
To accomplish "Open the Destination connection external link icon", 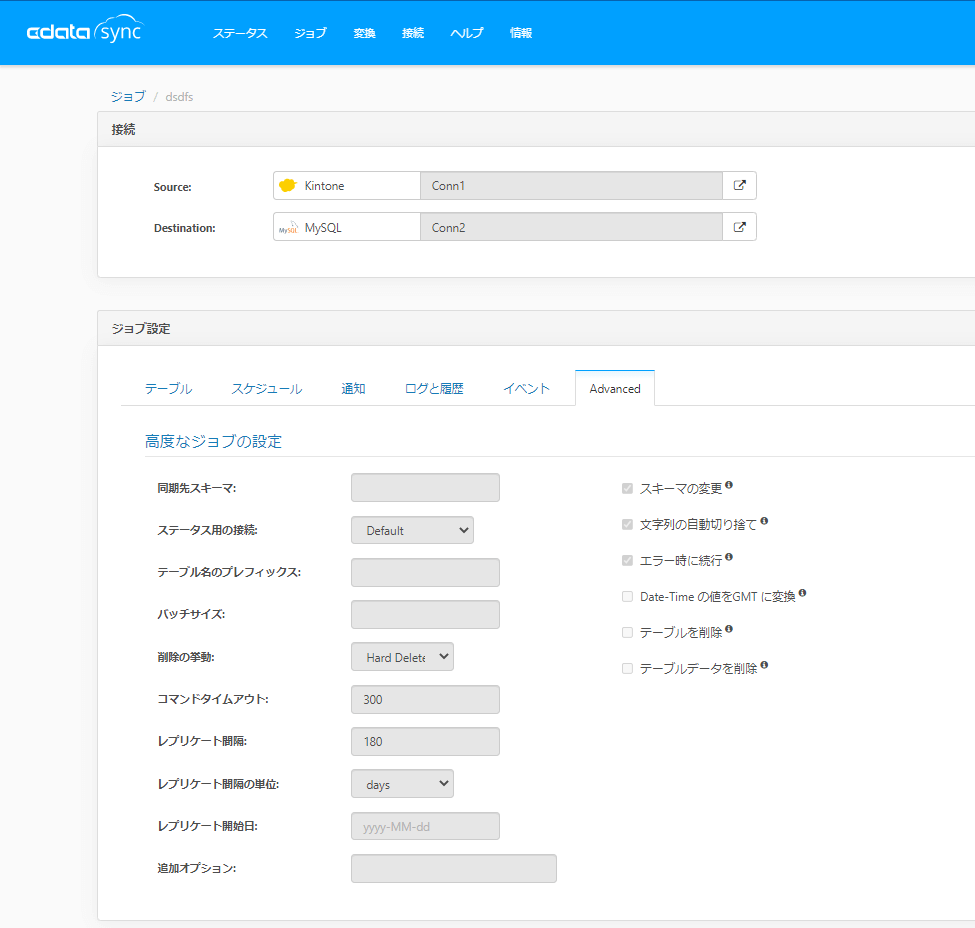I will pos(739,227).
